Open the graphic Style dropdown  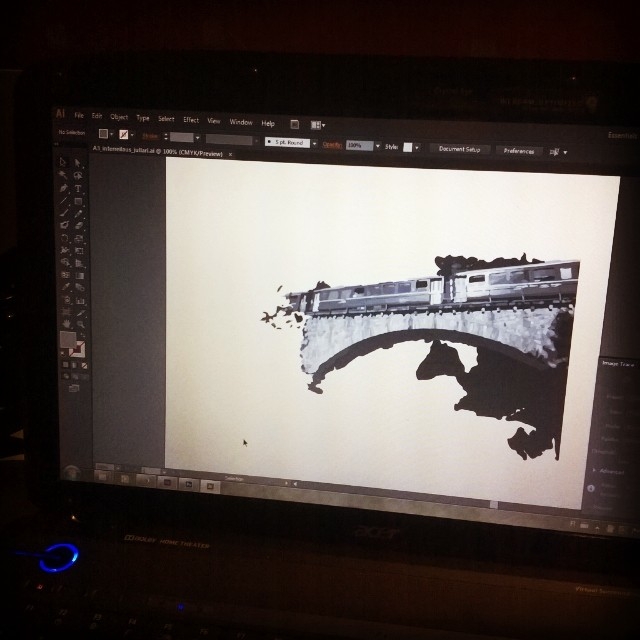tap(417, 148)
